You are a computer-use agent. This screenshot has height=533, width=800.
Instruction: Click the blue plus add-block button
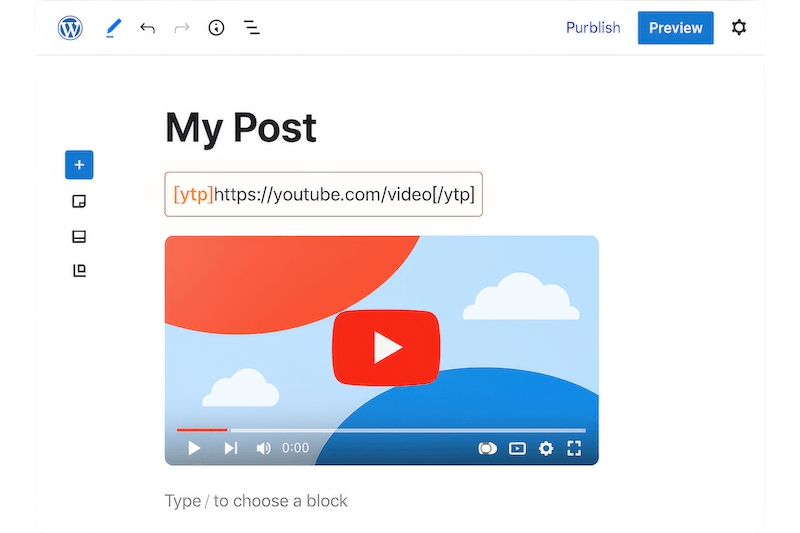[79, 165]
